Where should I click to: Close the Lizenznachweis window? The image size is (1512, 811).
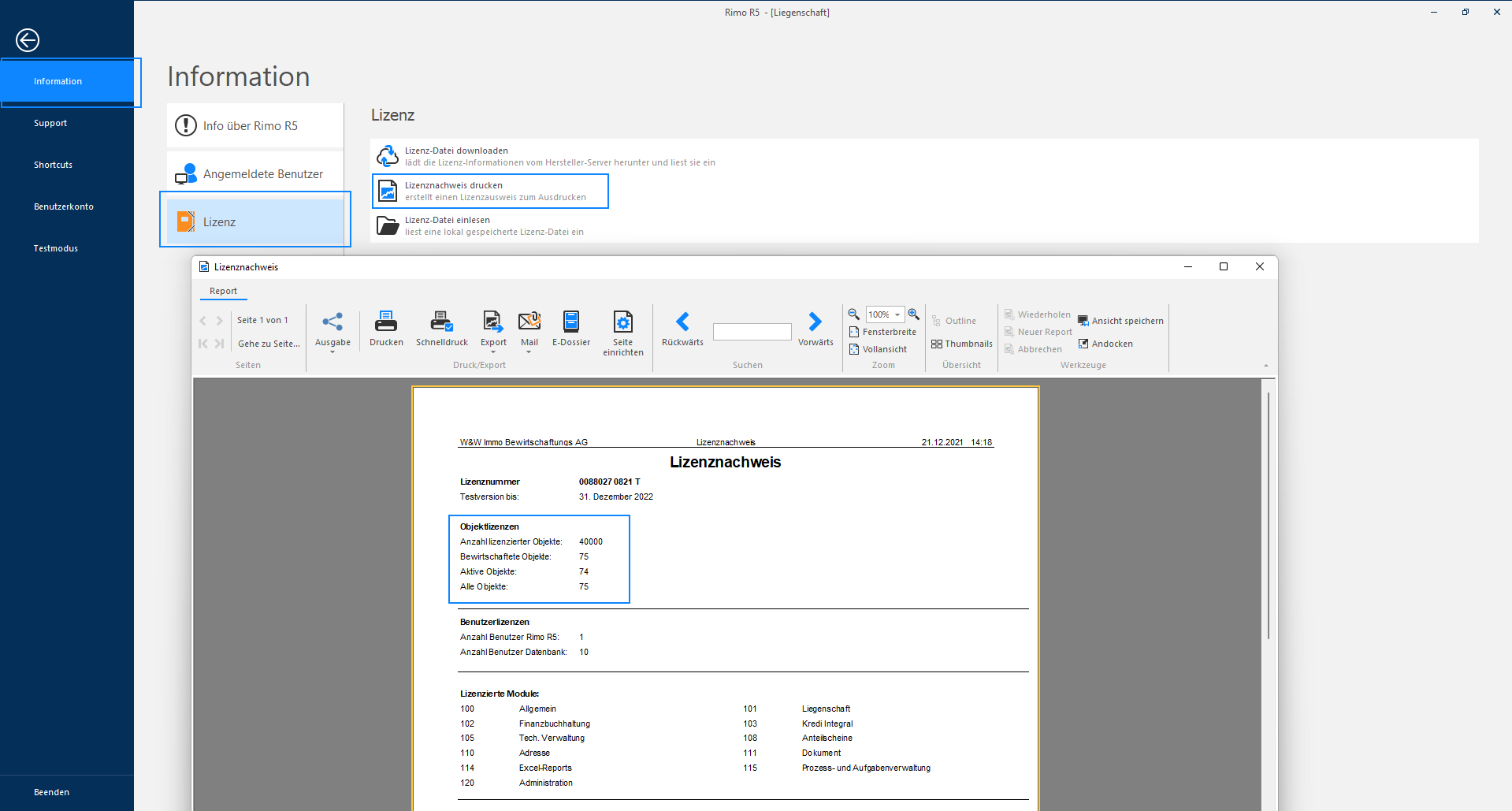[1260, 266]
